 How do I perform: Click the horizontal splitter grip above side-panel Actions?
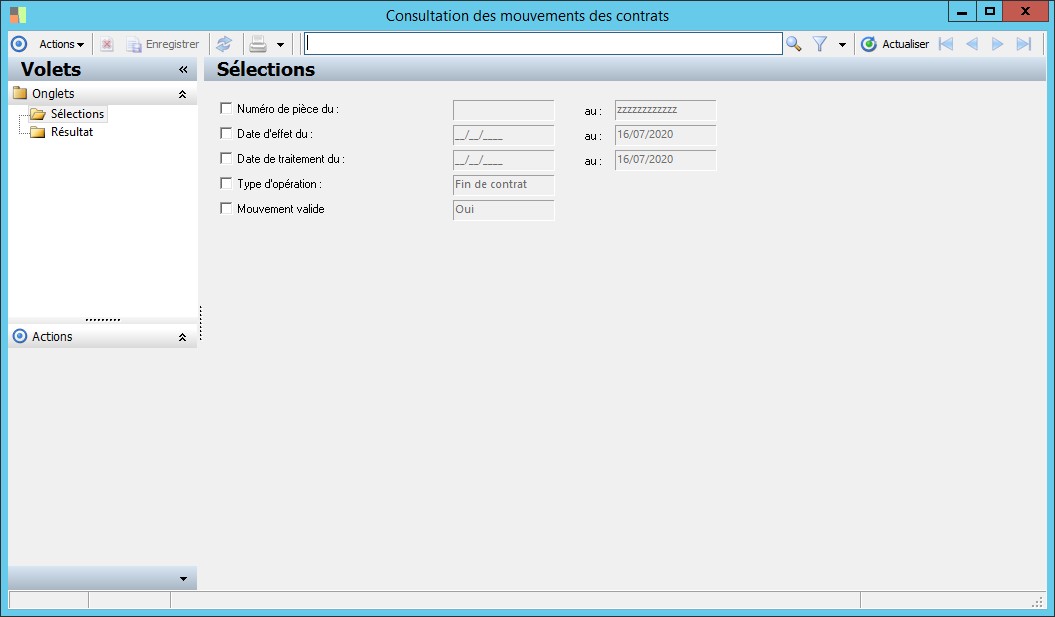click(103, 320)
